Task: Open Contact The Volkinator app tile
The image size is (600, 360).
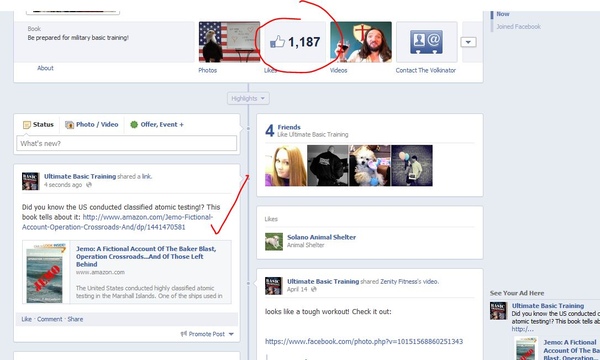Action: 427,42
